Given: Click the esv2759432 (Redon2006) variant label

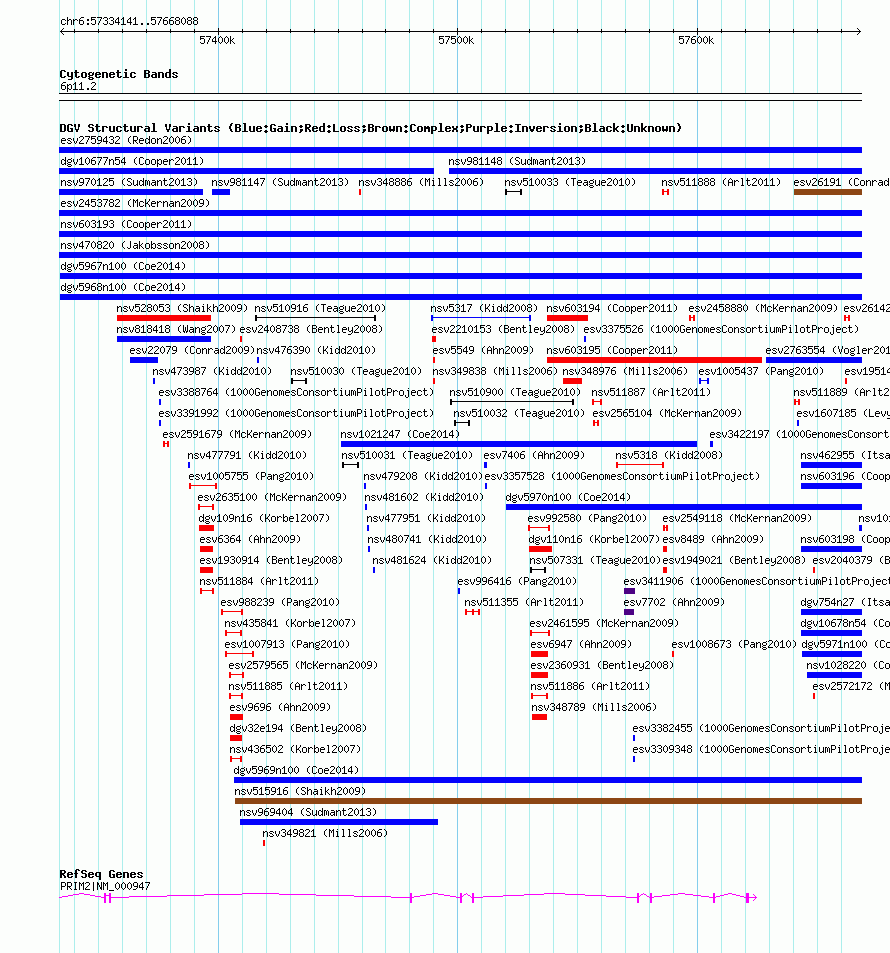Looking at the screenshot, I should 126,140.
